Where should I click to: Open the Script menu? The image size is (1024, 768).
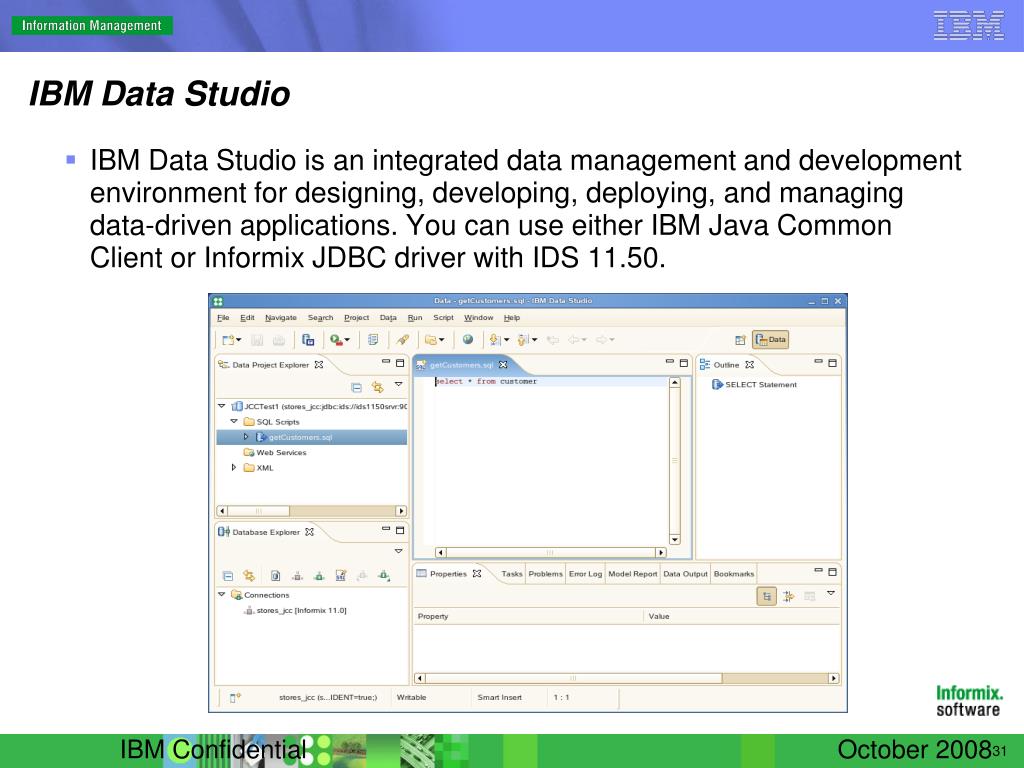pos(443,317)
